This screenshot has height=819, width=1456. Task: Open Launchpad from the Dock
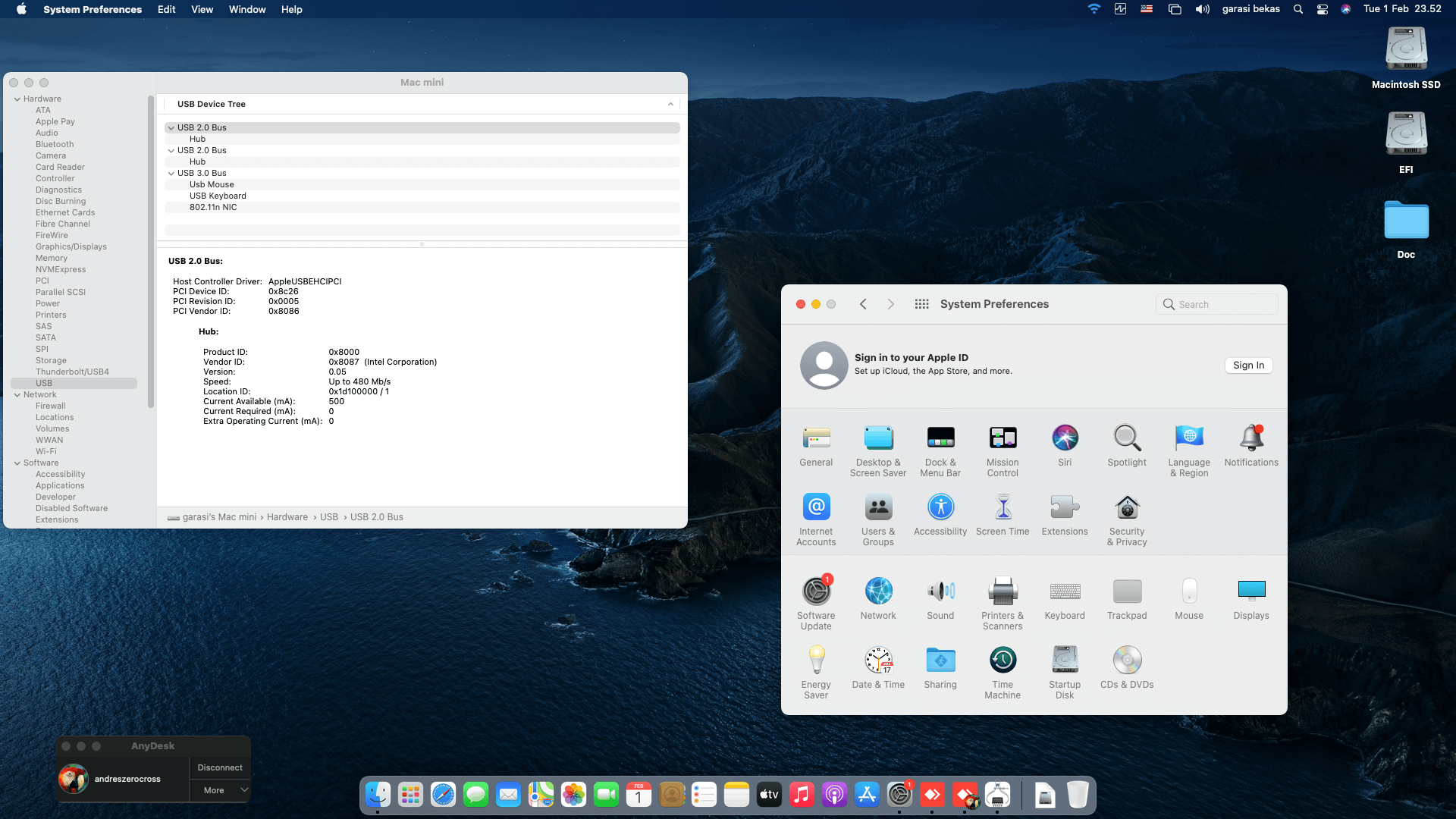[410, 795]
